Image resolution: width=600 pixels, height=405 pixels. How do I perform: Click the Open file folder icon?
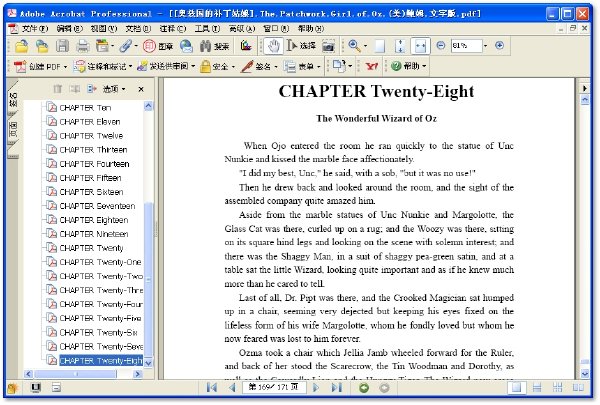pos(21,46)
